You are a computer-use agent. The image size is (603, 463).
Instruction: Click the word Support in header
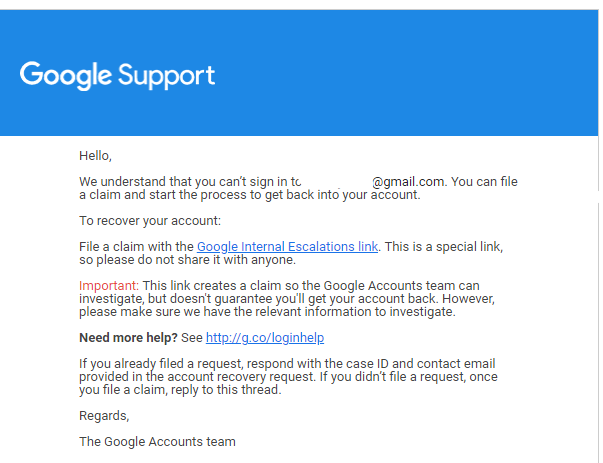click(x=167, y=76)
